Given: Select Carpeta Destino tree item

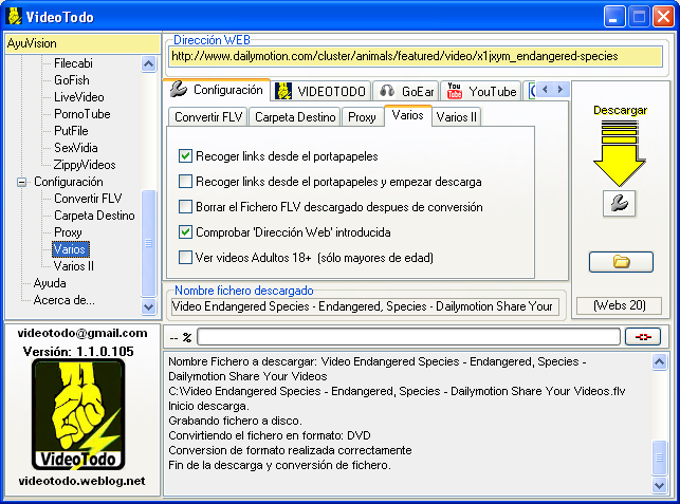Looking at the screenshot, I should coord(94,216).
